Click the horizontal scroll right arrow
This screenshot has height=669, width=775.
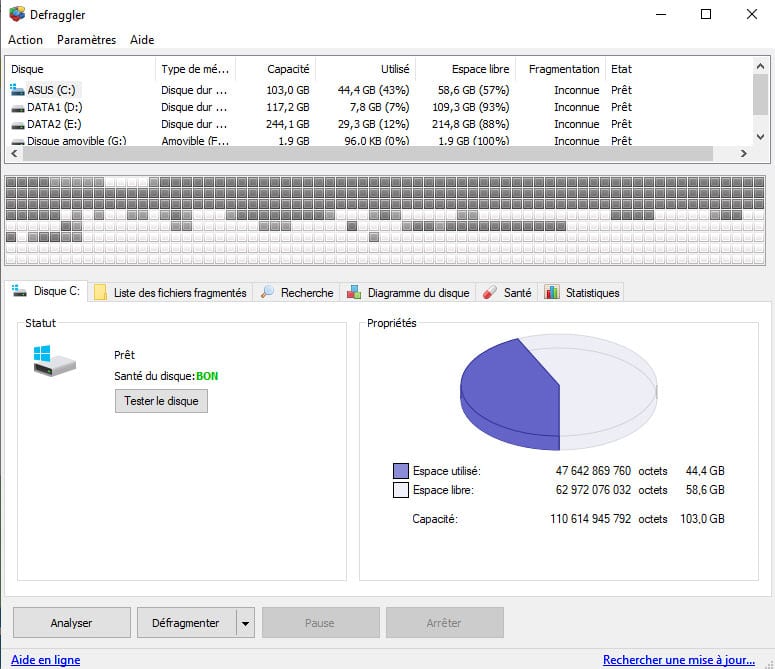pyautogui.click(x=743, y=154)
